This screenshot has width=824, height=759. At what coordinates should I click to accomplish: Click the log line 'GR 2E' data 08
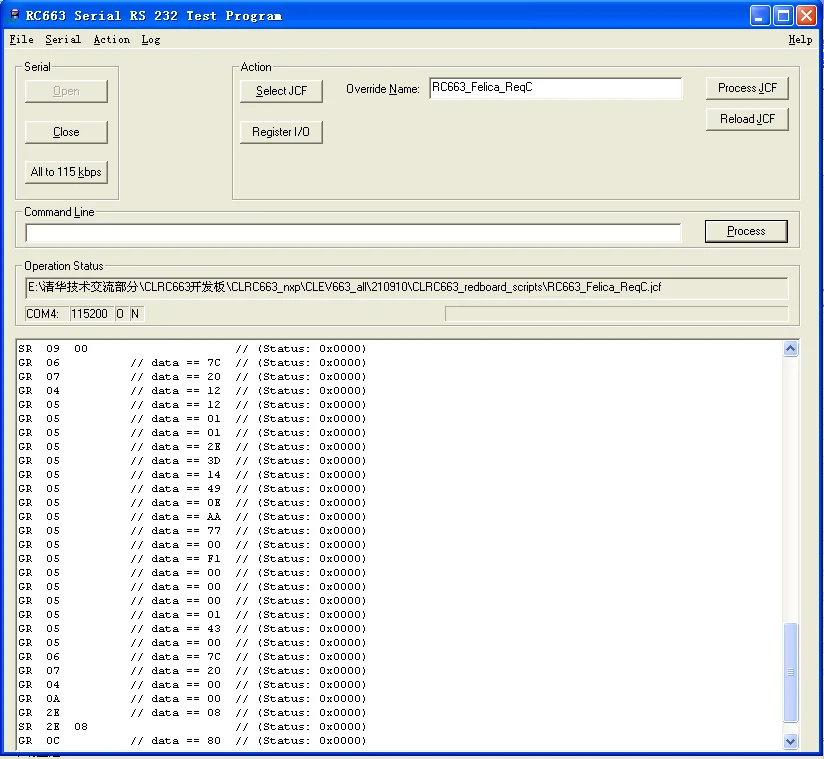tap(192, 713)
